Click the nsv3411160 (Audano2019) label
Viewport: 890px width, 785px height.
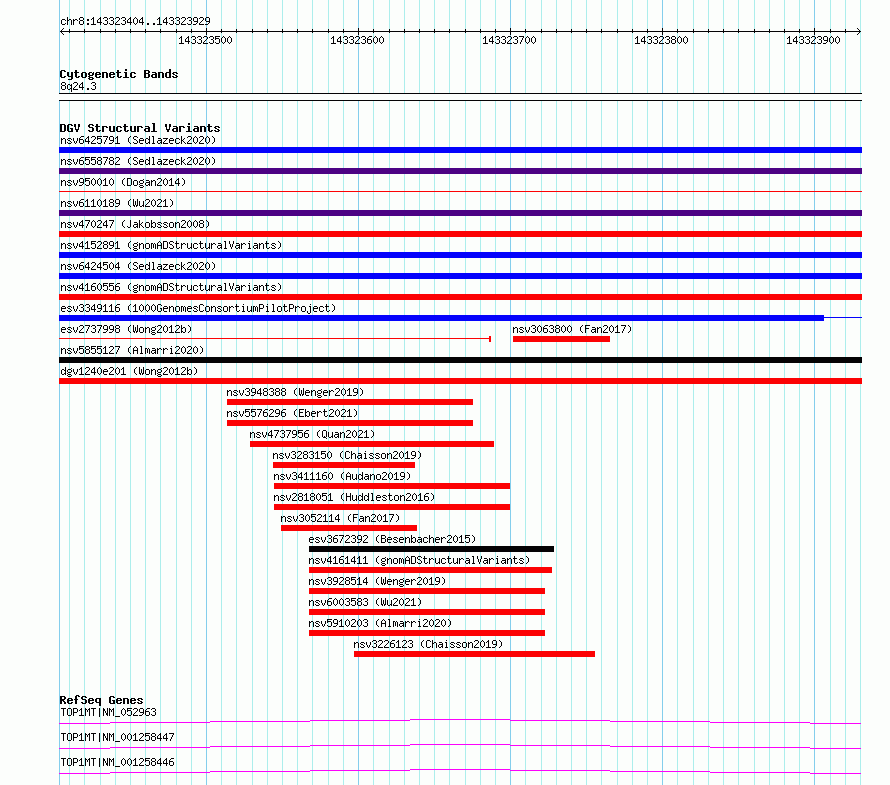(342, 476)
